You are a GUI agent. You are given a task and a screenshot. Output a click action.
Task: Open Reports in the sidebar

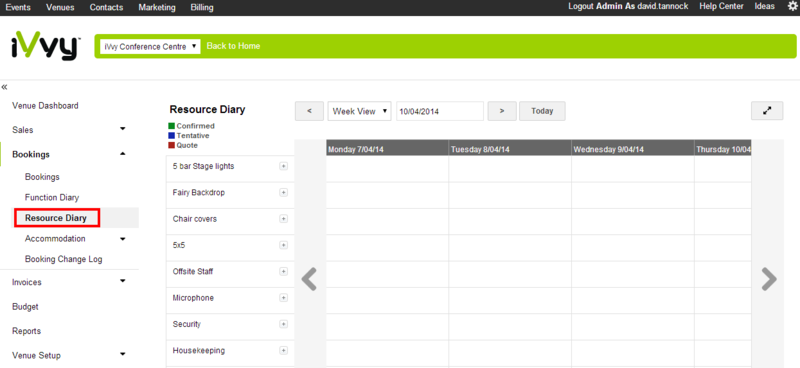27,331
